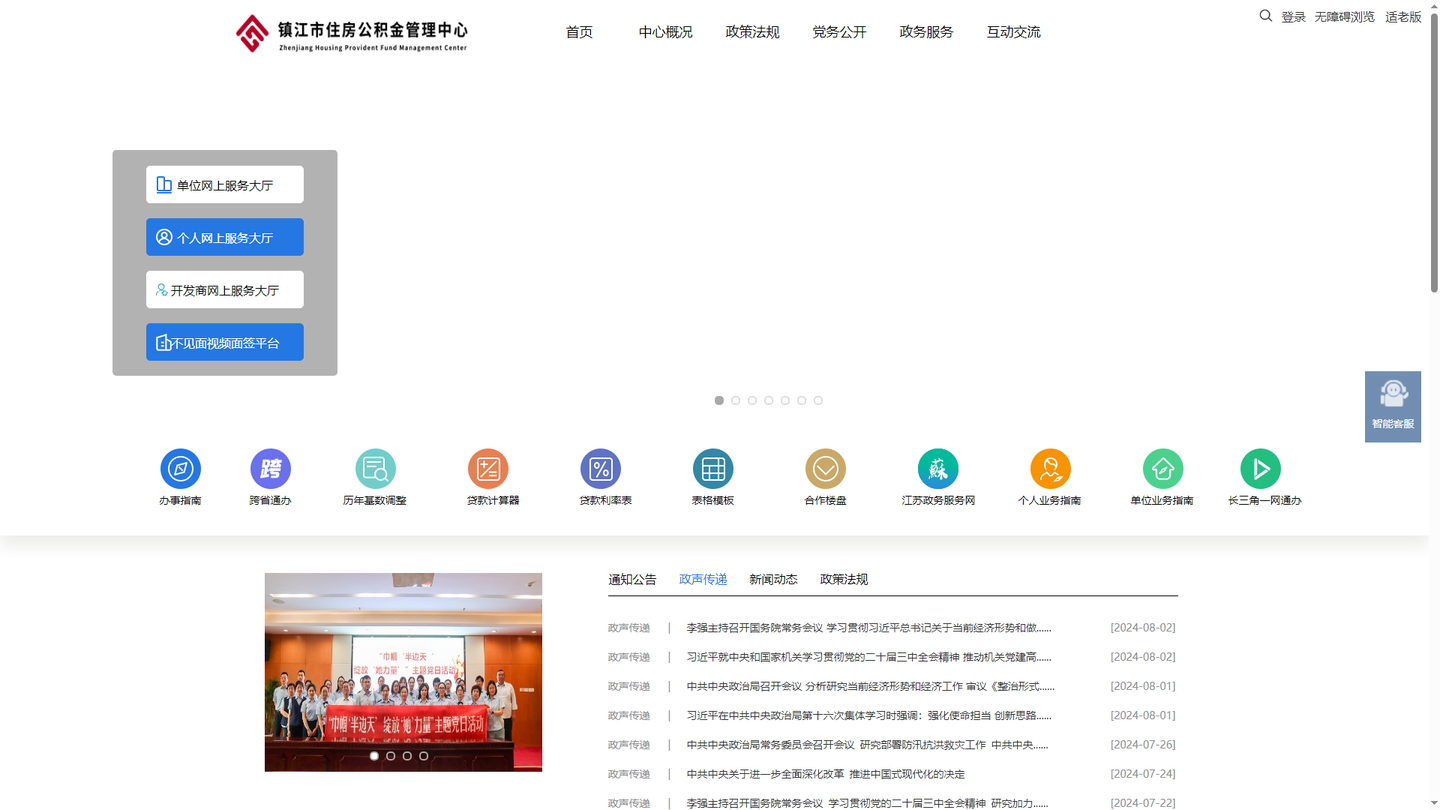Switch to 新闻动态 tab
Image resolution: width=1440 pixels, height=810 pixels.
(x=773, y=579)
